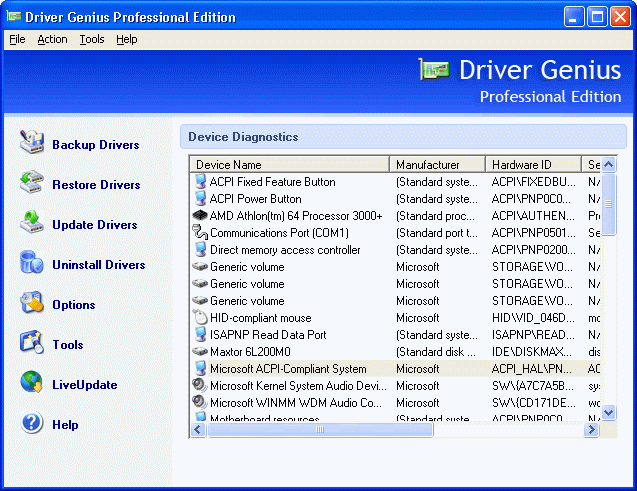Click the processor icon for AMD Athlon row
This screenshot has width=637, height=491.
pos(200,215)
